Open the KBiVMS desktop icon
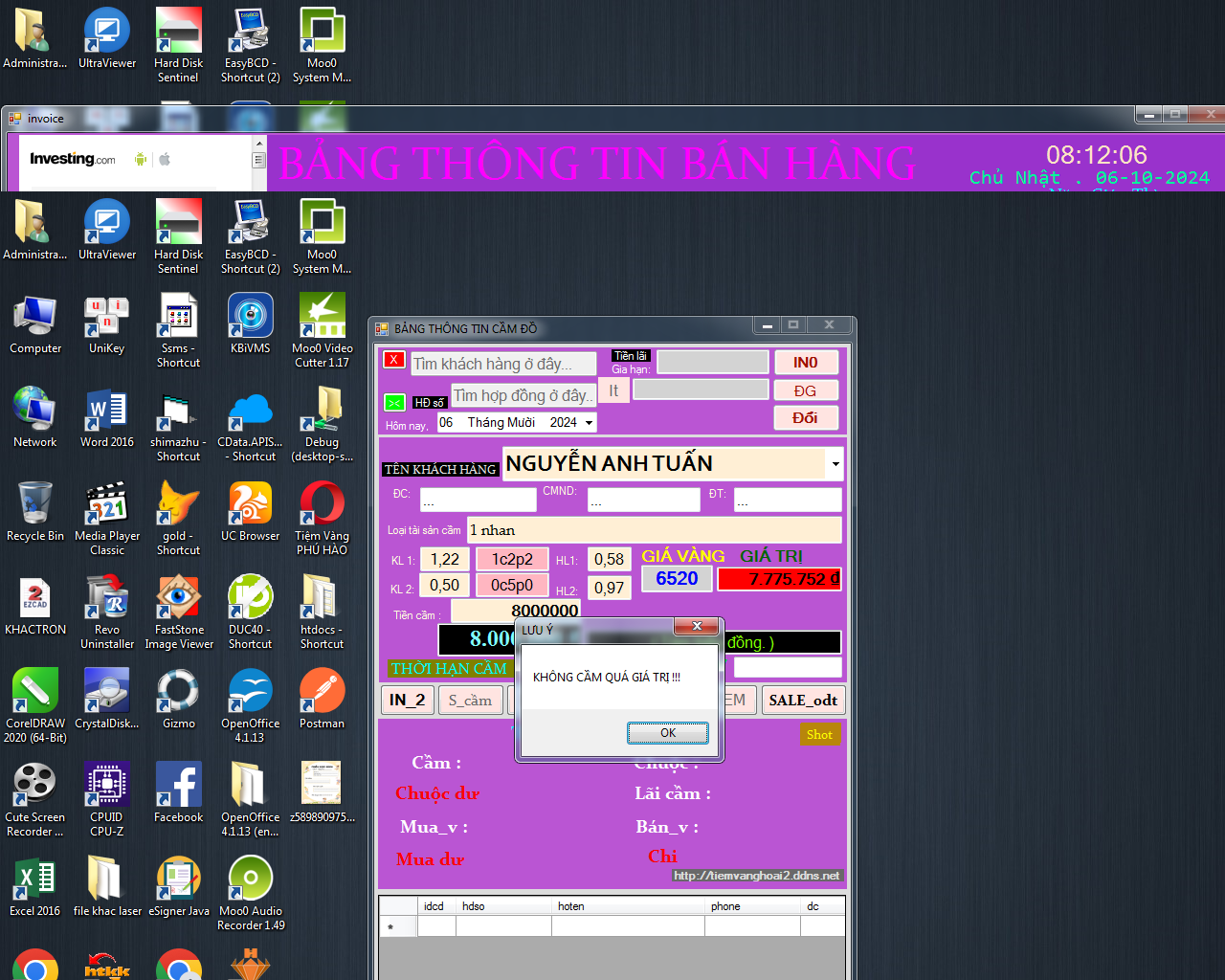 click(251, 325)
